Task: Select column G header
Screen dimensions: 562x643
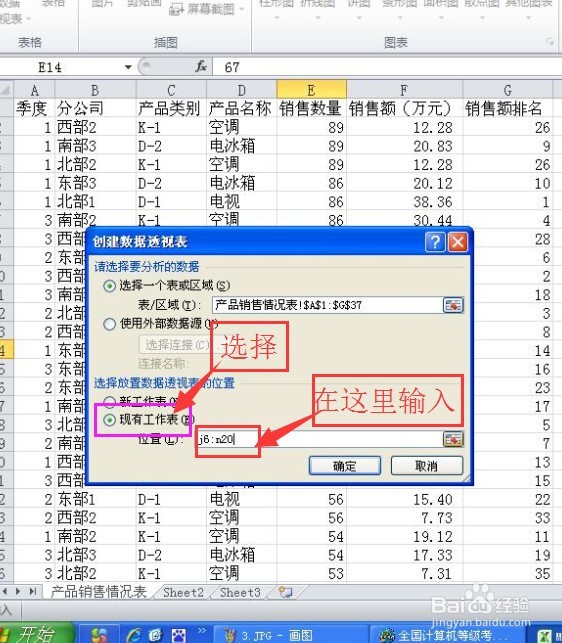Action: [508, 90]
